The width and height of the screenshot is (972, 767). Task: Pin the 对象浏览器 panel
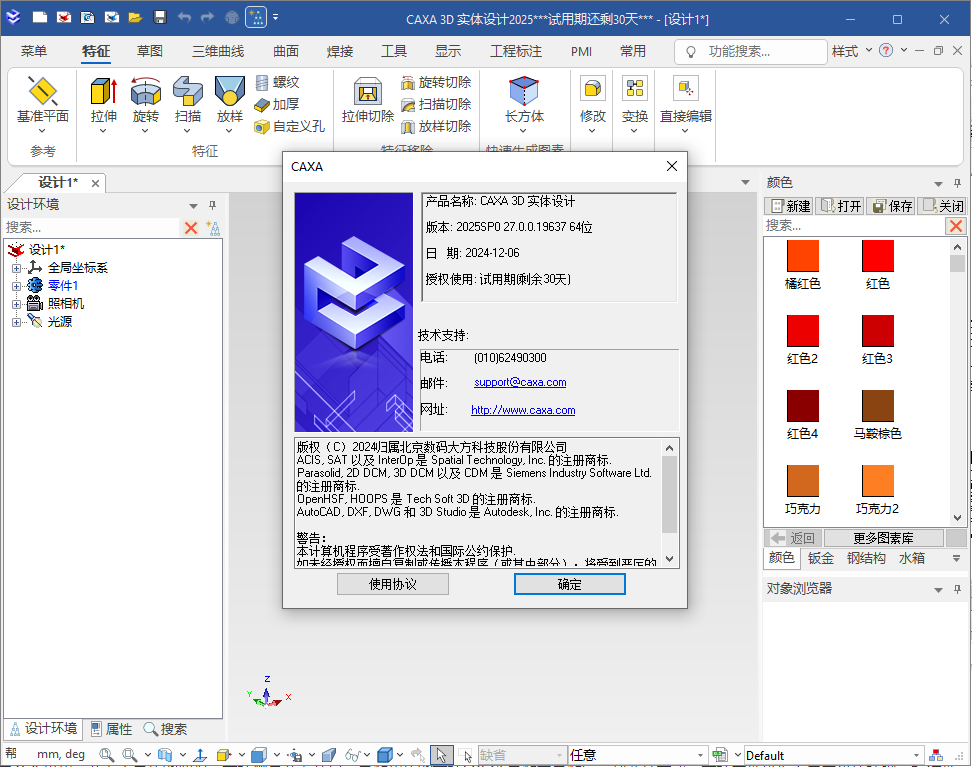click(957, 589)
